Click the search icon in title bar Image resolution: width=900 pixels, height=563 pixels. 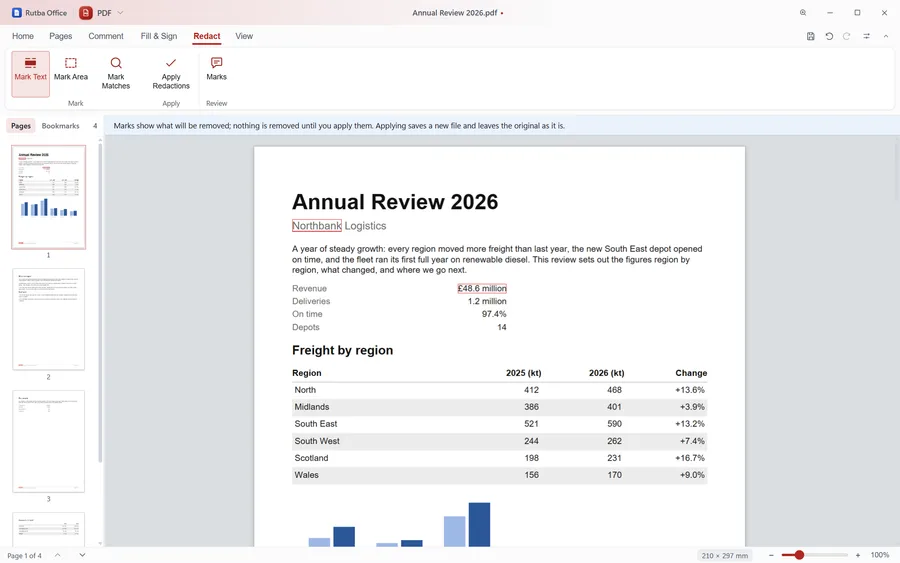(803, 13)
